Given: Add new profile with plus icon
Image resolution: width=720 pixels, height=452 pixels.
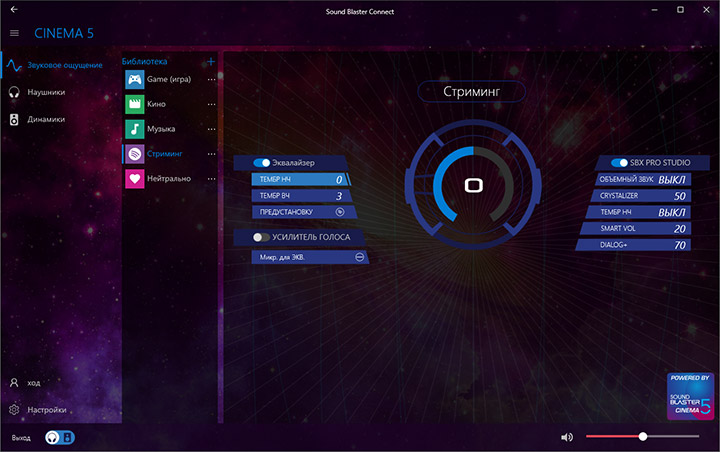Looking at the screenshot, I should coord(211,62).
